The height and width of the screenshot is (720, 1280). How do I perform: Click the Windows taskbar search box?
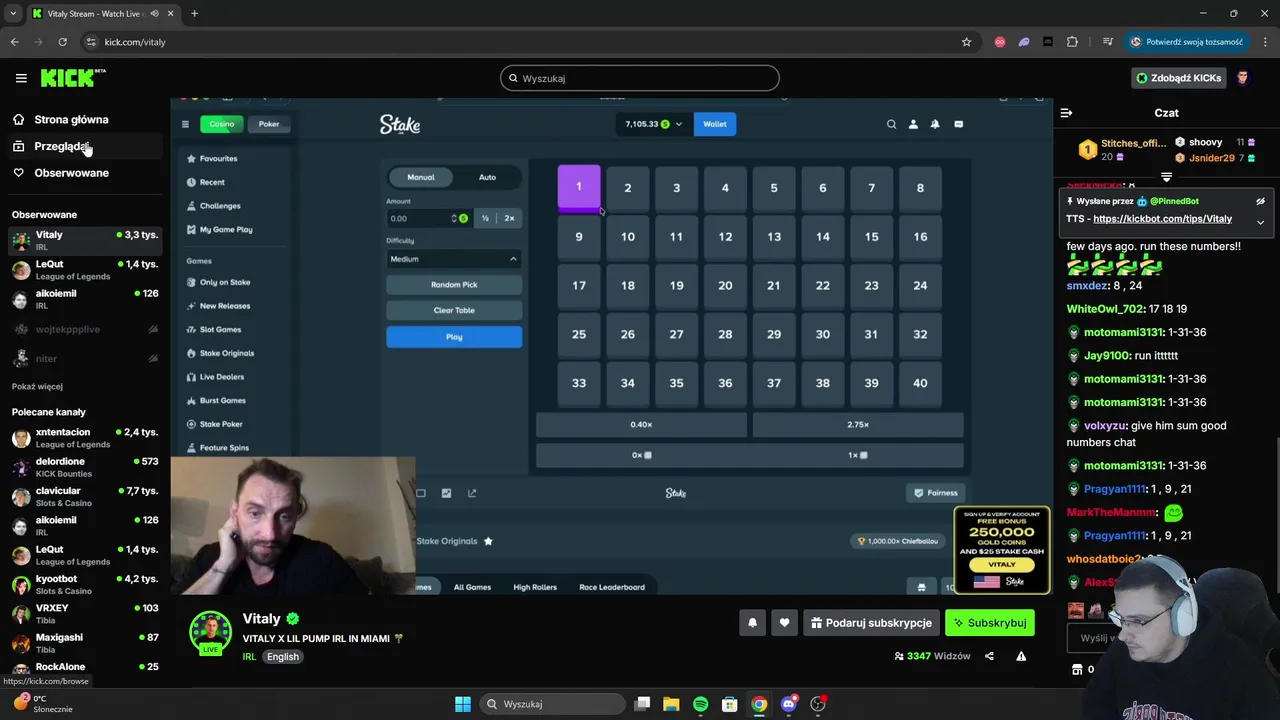point(555,704)
